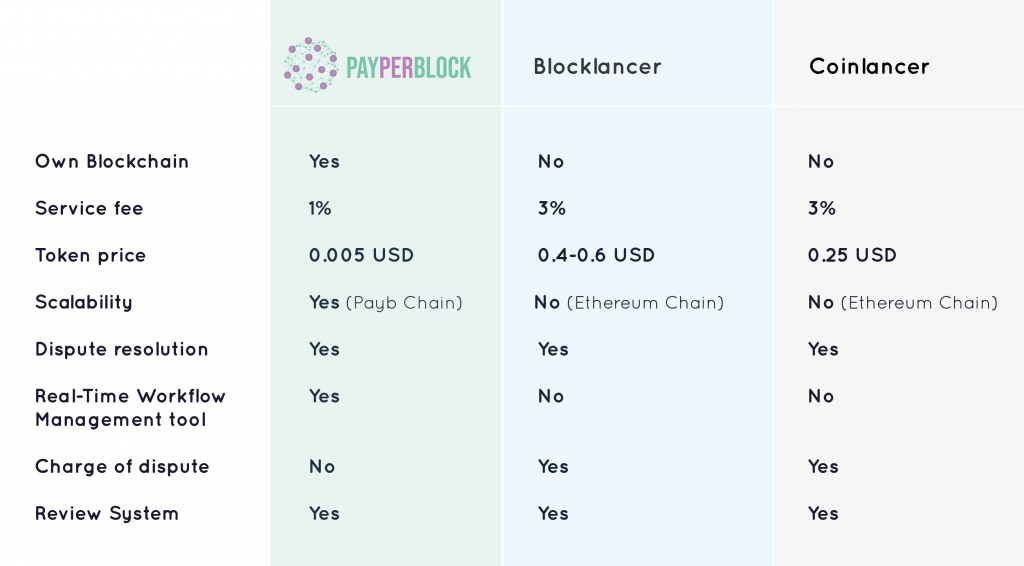Select the Blocklancer column header
Image resolution: width=1024 pixels, height=566 pixels.
597,67
